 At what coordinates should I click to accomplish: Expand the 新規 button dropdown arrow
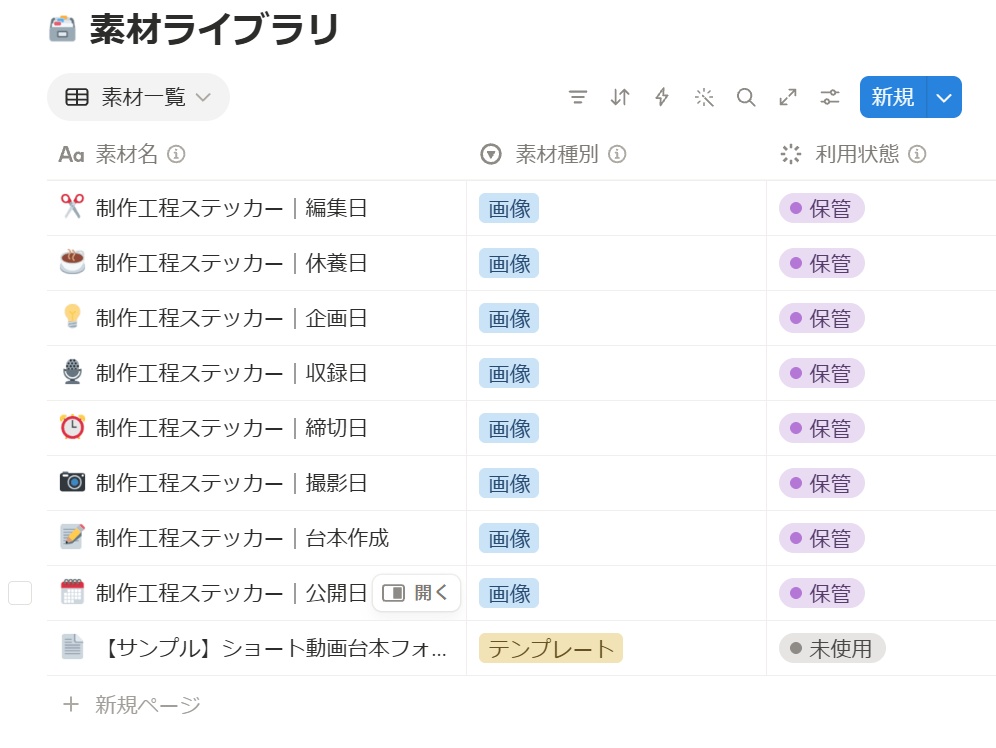(x=944, y=97)
